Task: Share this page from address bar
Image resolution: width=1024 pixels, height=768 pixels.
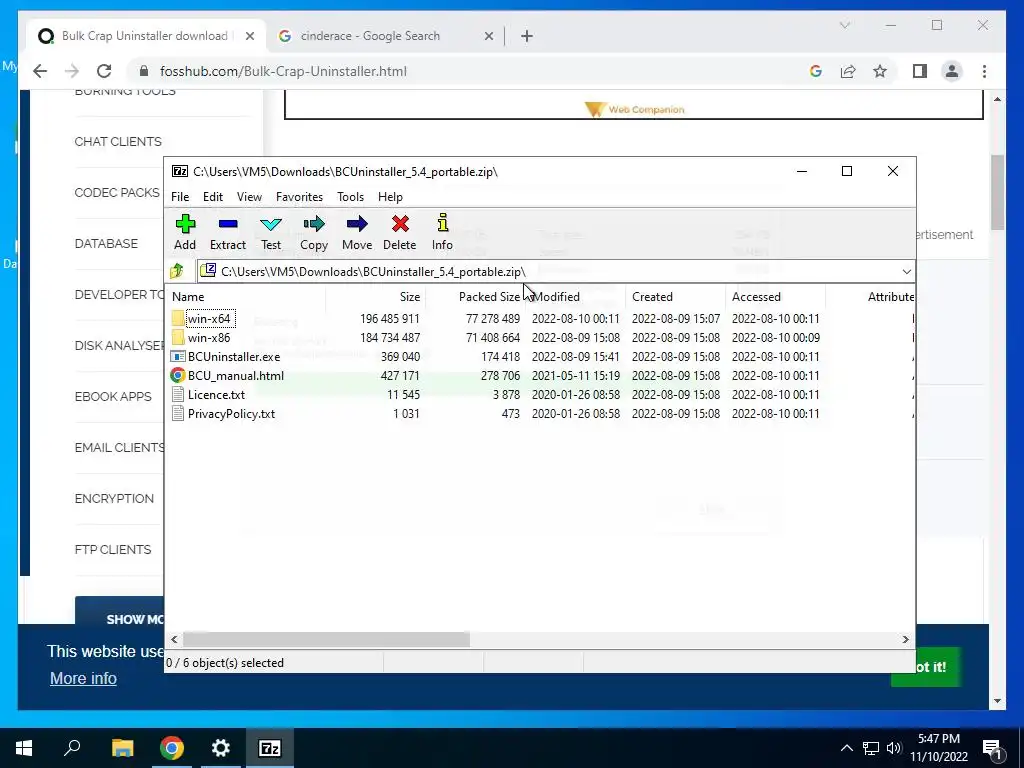Action: [x=848, y=71]
